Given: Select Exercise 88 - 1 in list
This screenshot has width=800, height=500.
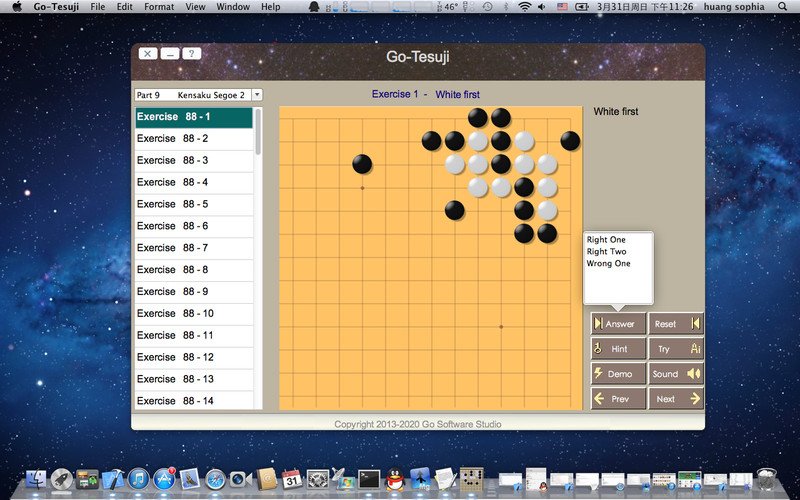Looking at the screenshot, I should pyautogui.click(x=194, y=117).
